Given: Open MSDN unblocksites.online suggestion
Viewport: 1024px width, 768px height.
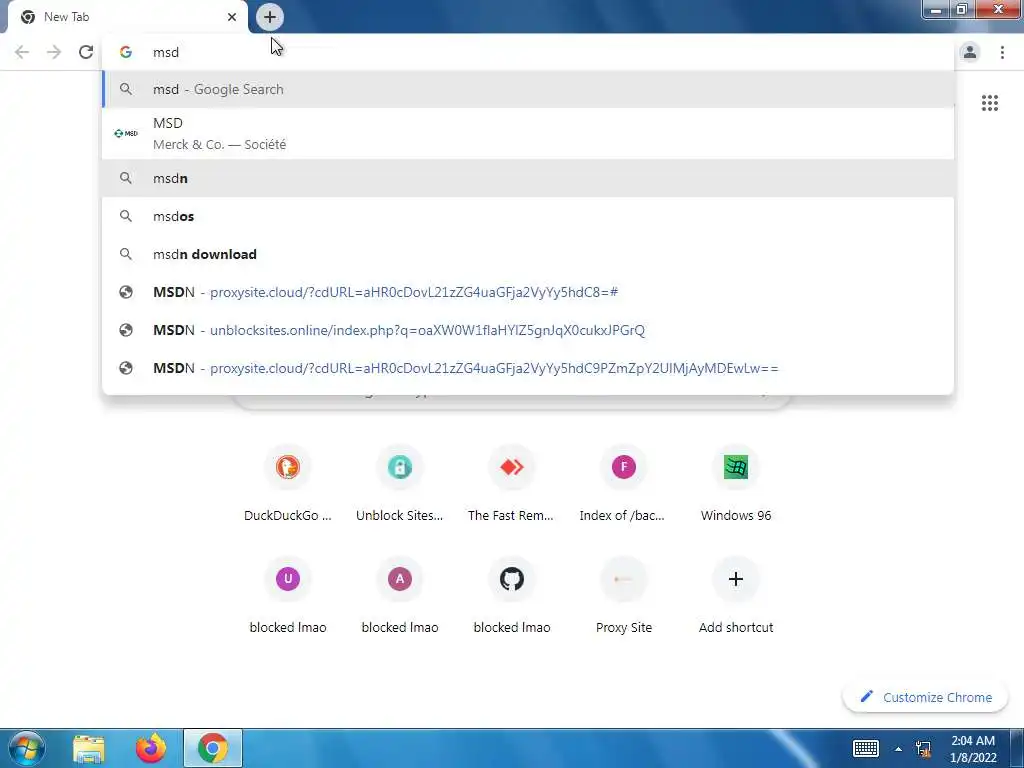Looking at the screenshot, I should pyautogui.click(x=528, y=330).
